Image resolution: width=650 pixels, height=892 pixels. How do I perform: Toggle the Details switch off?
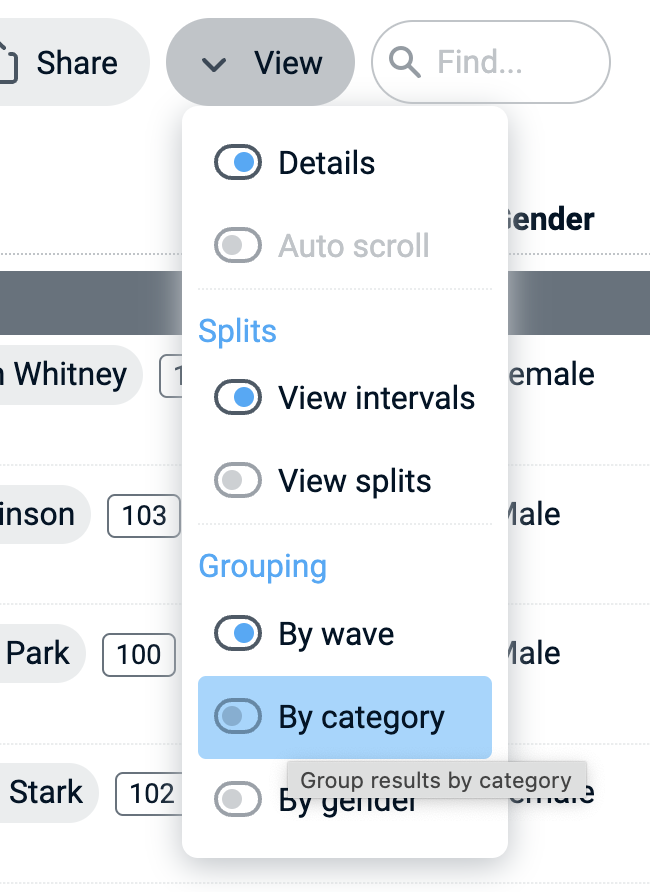click(x=238, y=163)
